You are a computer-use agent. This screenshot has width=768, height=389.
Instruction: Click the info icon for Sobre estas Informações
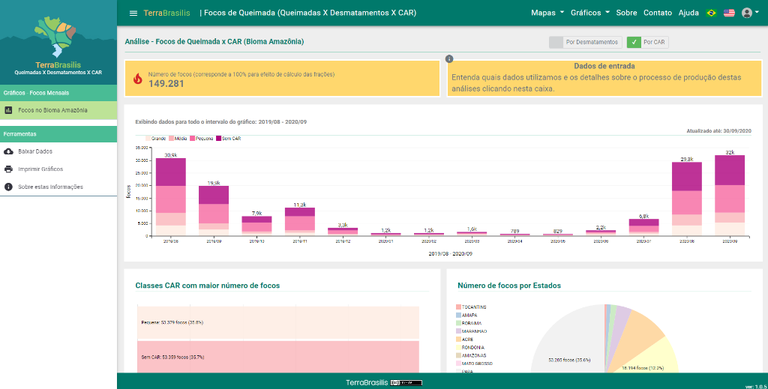[8, 187]
